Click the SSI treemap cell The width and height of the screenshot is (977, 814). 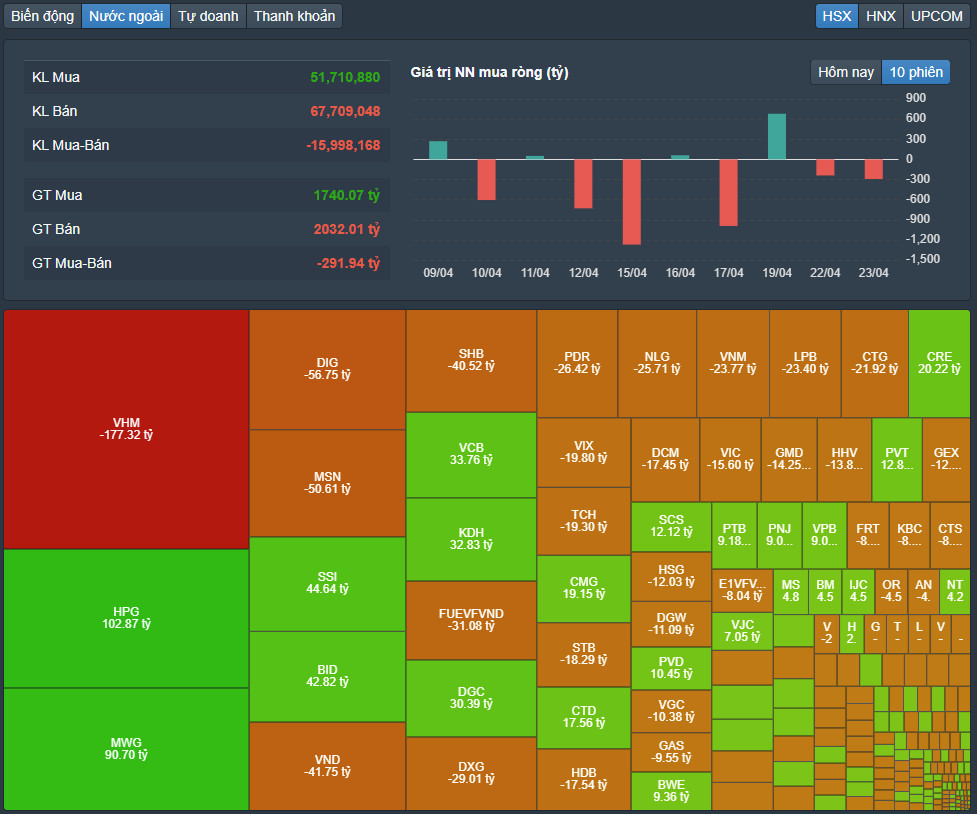(x=327, y=584)
